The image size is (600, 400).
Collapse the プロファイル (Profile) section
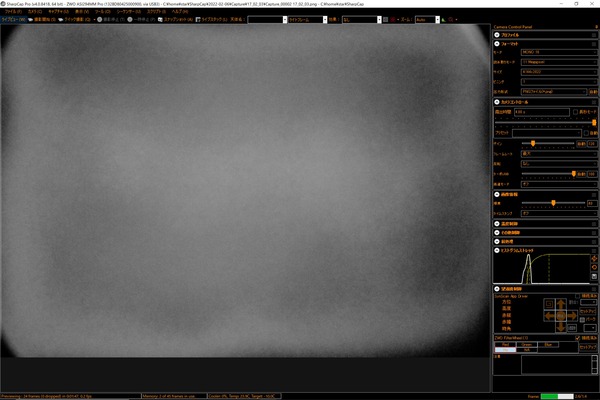(497, 35)
